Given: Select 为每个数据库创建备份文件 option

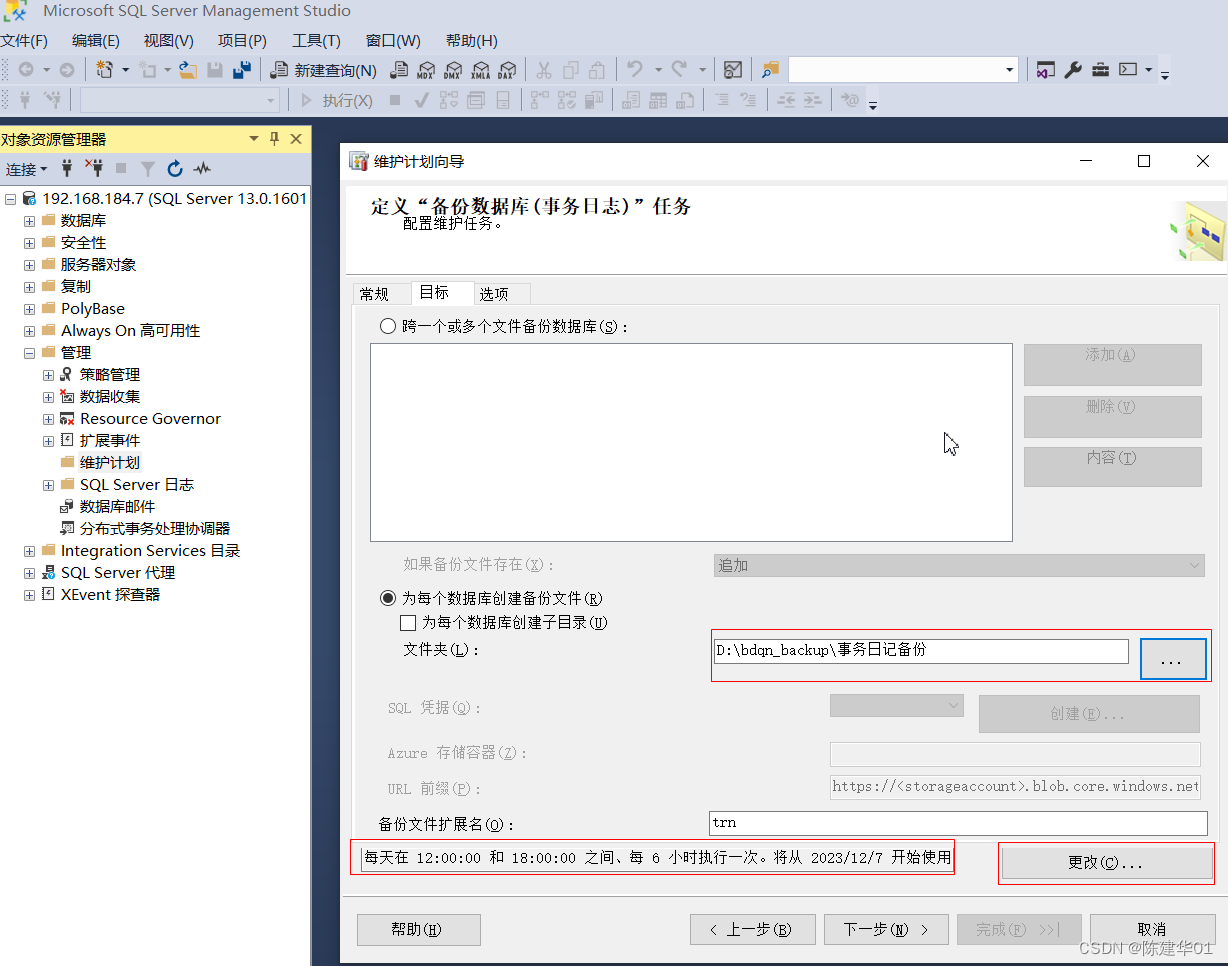Looking at the screenshot, I should point(388,598).
